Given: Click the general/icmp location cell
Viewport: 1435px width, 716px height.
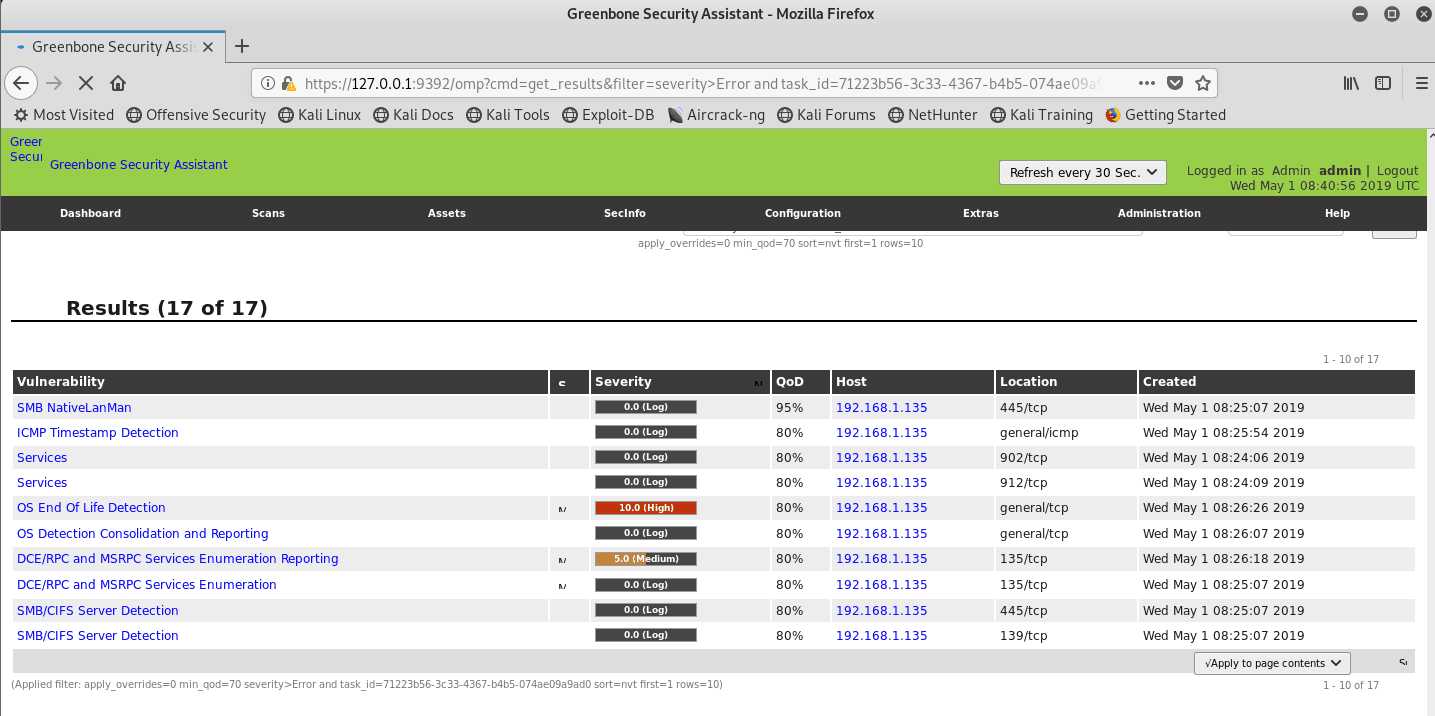Looking at the screenshot, I should click(1039, 432).
